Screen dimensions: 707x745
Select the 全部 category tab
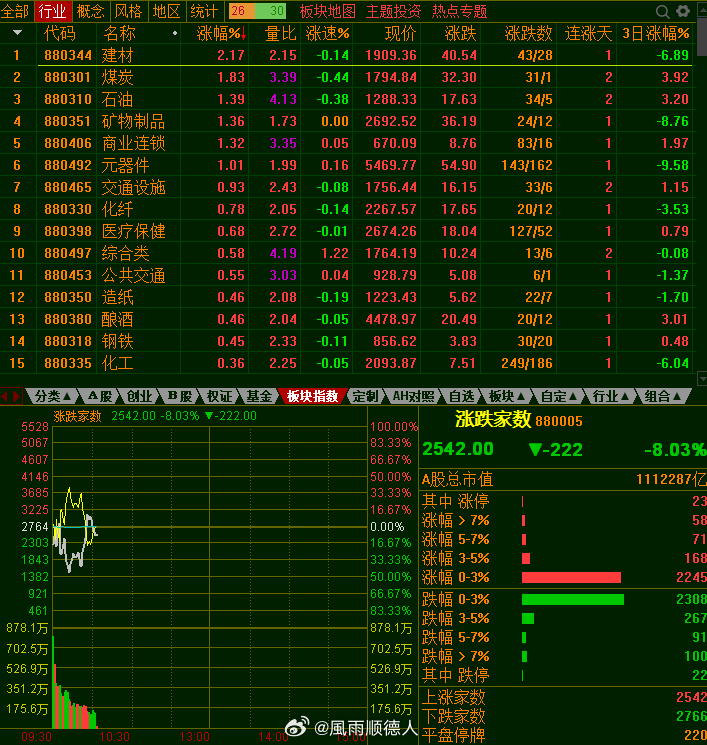pos(15,11)
